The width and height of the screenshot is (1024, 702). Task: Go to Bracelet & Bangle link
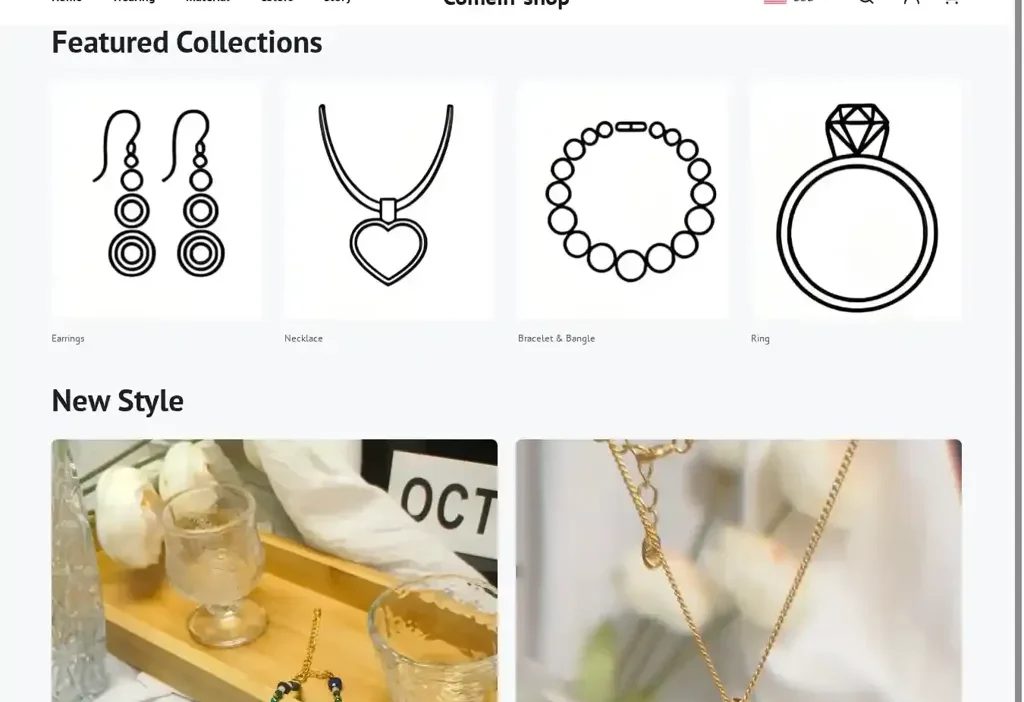556,338
